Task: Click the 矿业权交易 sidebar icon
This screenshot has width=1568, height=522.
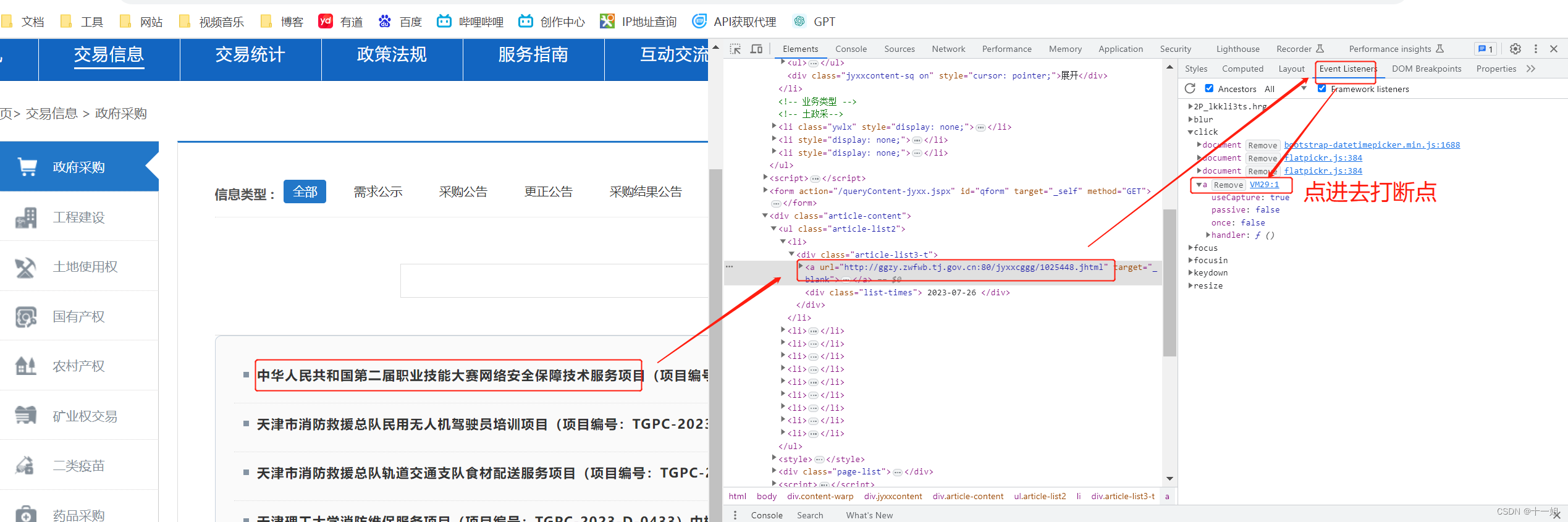Action: [x=26, y=416]
